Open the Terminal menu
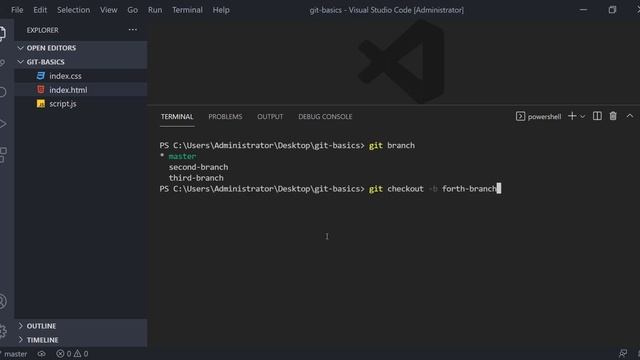Image resolution: width=640 pixels, height=360 pixels. (x=187, y=10)
